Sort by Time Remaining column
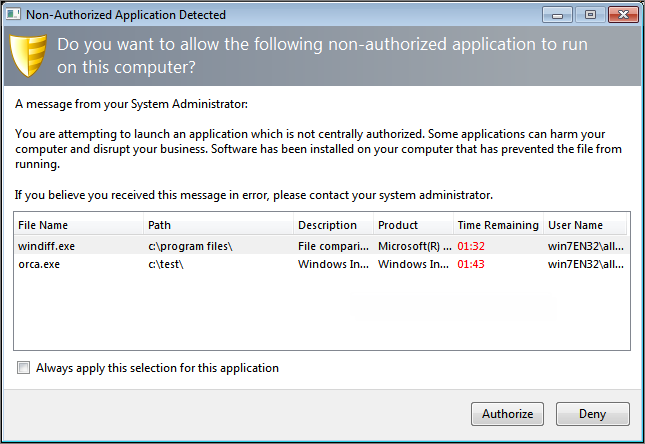Screen dimensions: 645x444 (x=497, y=225)
